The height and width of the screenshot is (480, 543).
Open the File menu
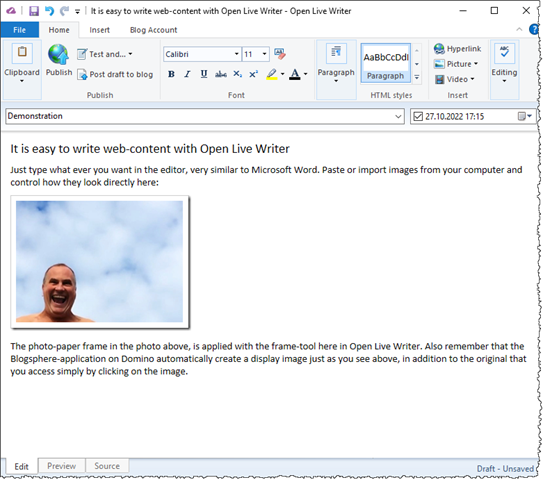[19, 30]
